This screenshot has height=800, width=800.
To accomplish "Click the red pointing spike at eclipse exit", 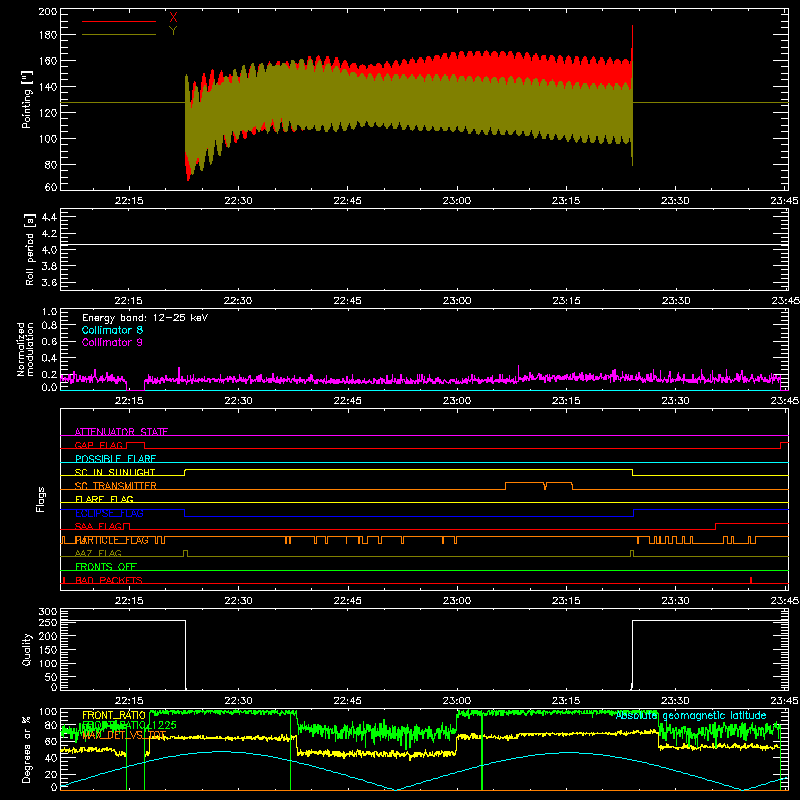I will pyautogui.click(x=632, y=43).
